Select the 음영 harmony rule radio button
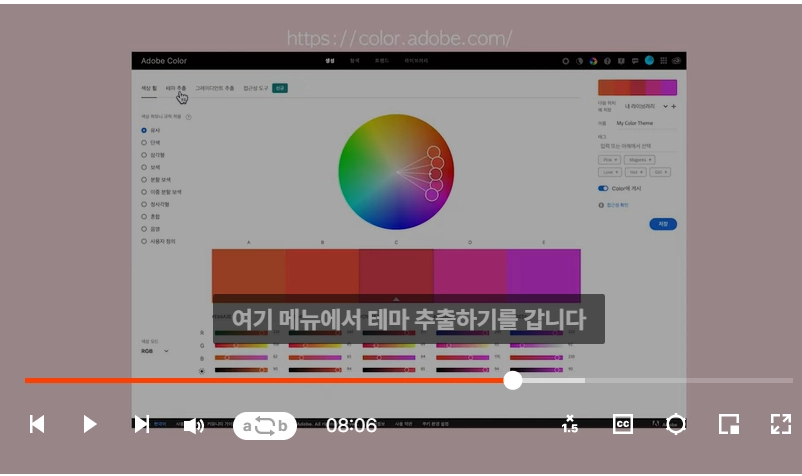This screenshot has width=802, height=476. (144, 229)
